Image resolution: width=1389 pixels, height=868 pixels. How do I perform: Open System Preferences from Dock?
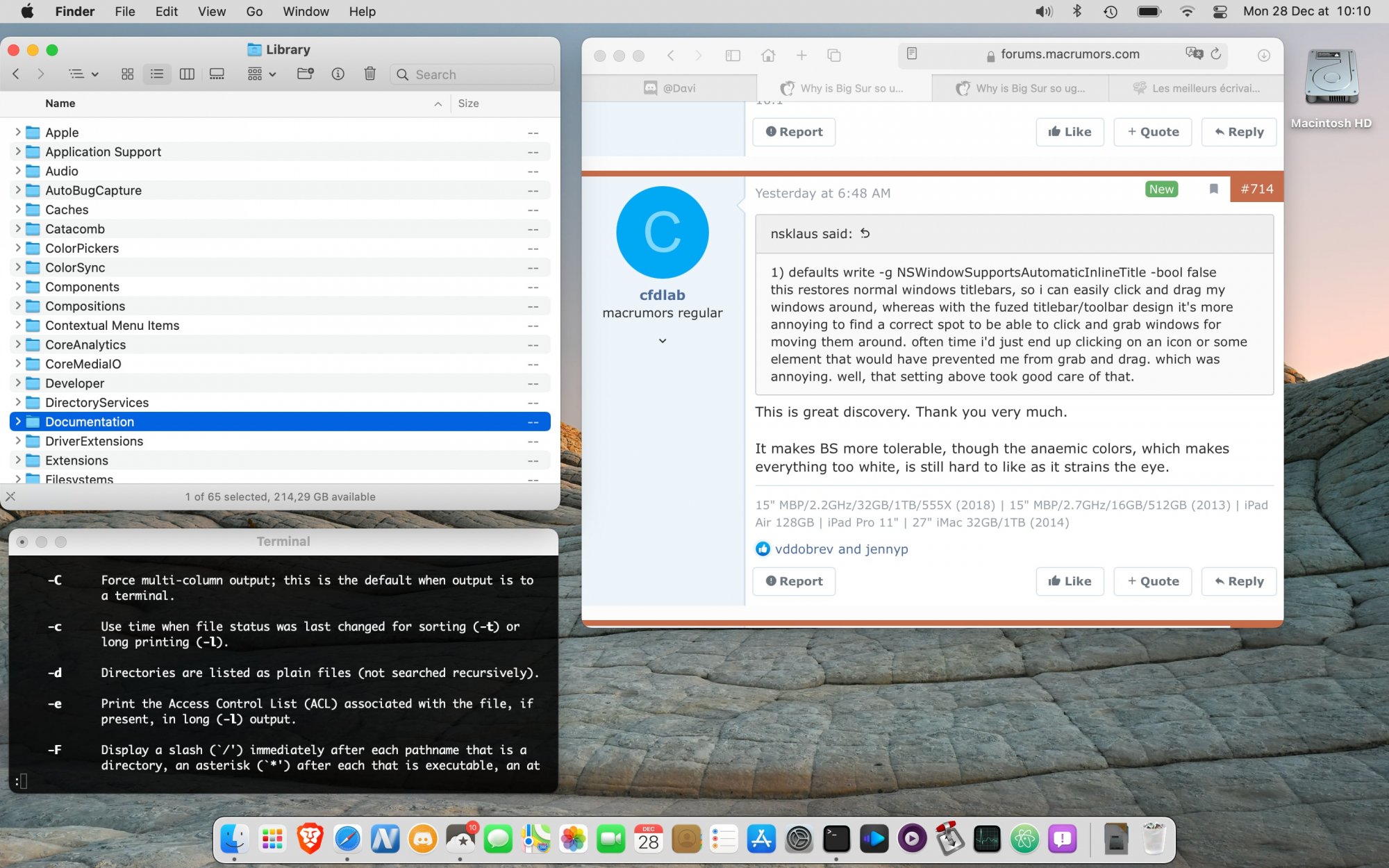(798, 838)
